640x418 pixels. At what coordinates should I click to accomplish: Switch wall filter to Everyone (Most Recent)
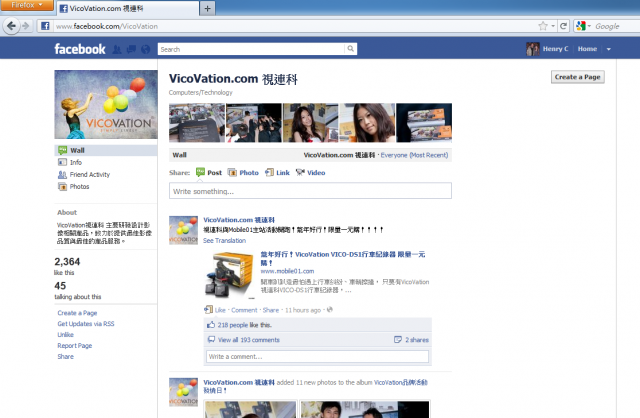(414, 155)
